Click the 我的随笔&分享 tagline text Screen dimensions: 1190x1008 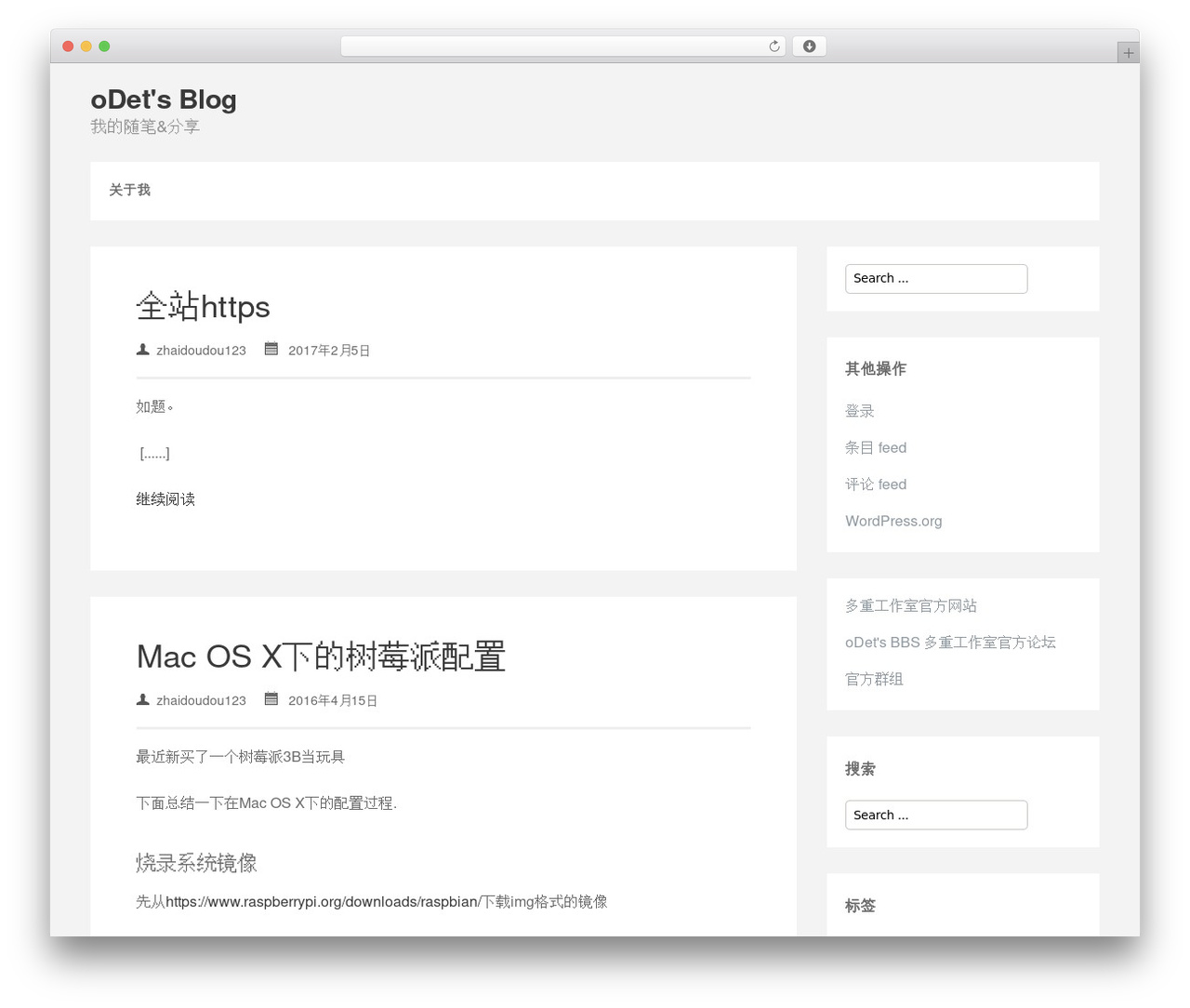coord(145,126)
